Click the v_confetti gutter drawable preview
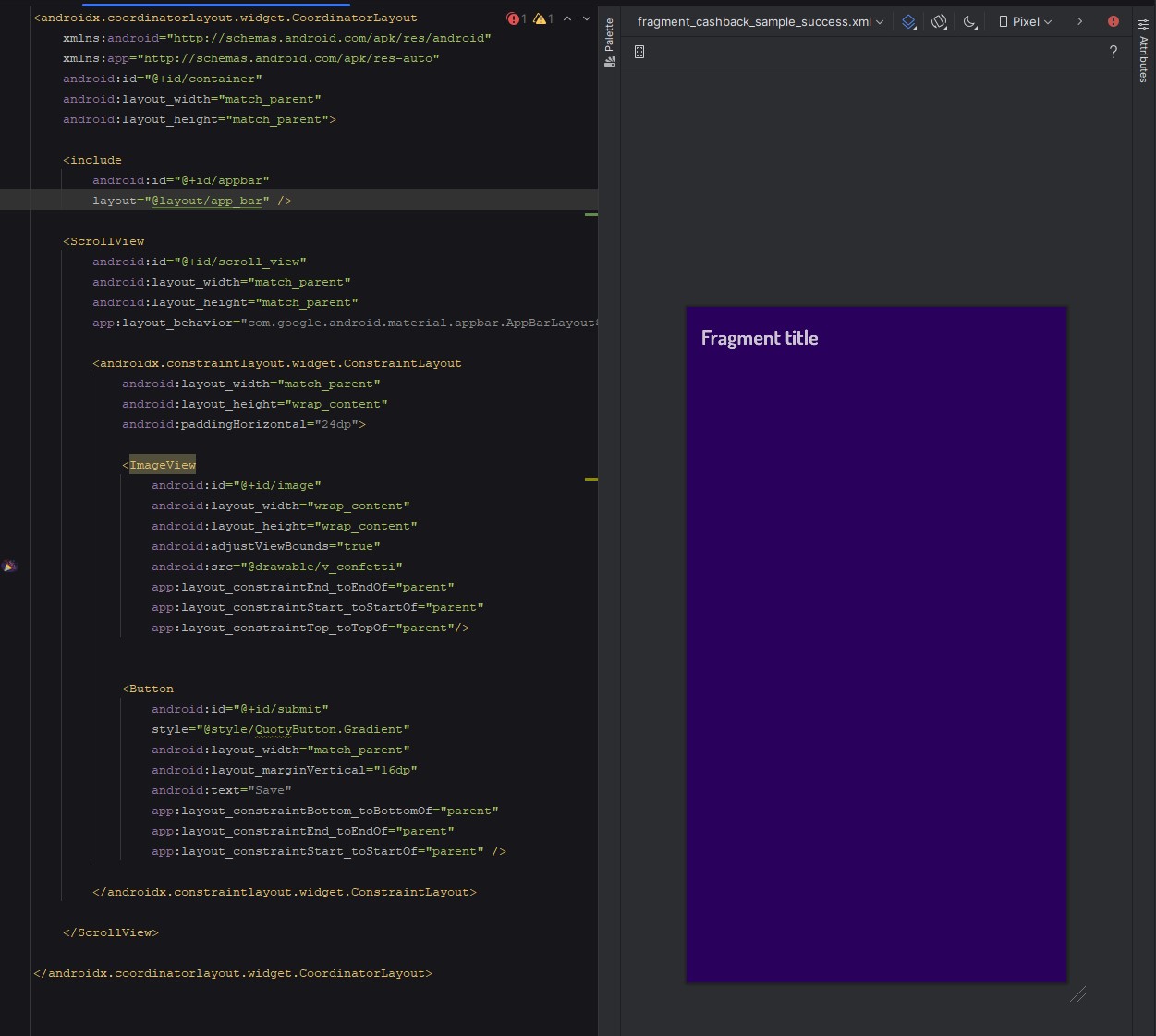 9,566
